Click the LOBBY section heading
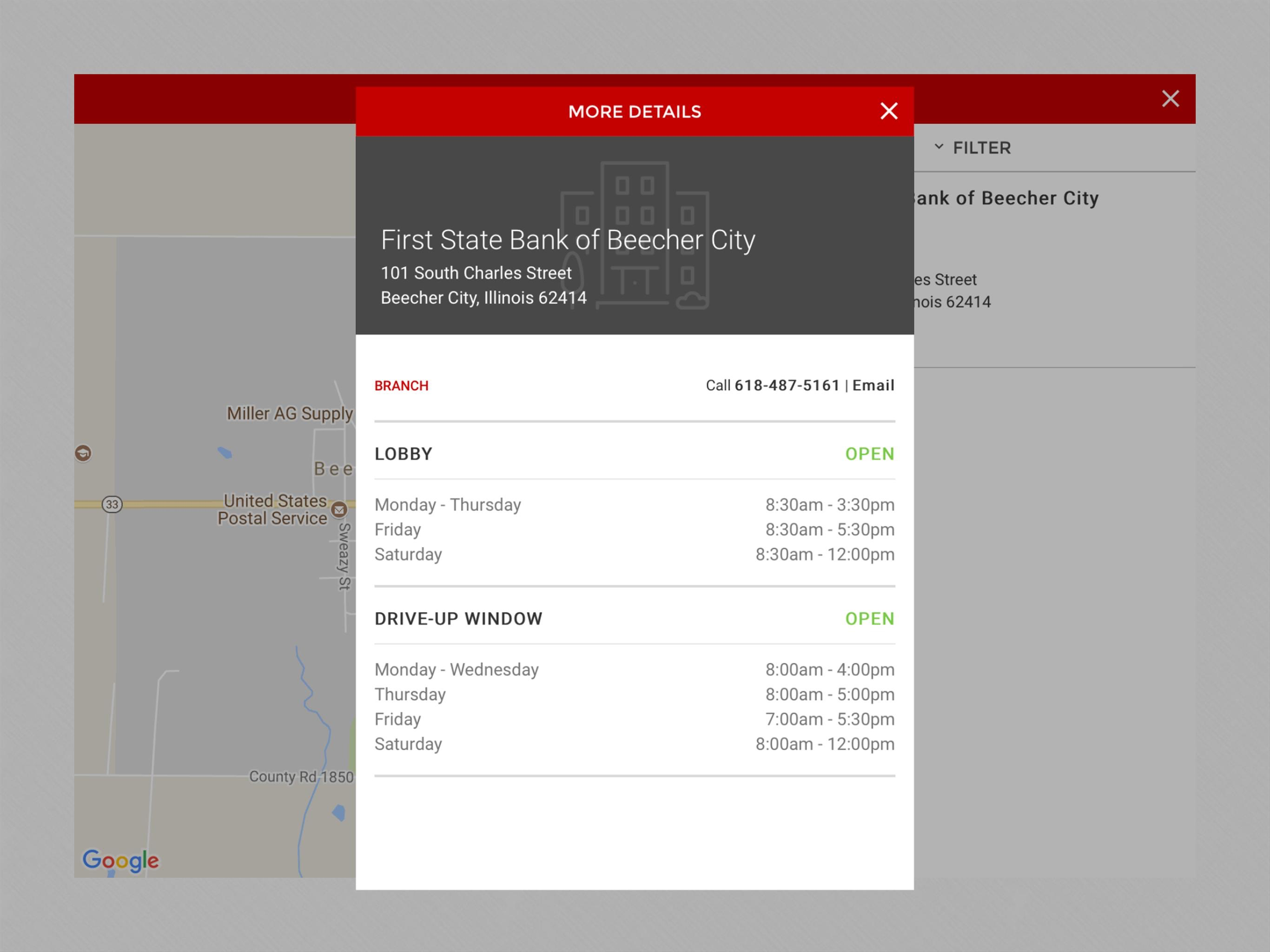The image size is (1270, 952). pos(403,454)
